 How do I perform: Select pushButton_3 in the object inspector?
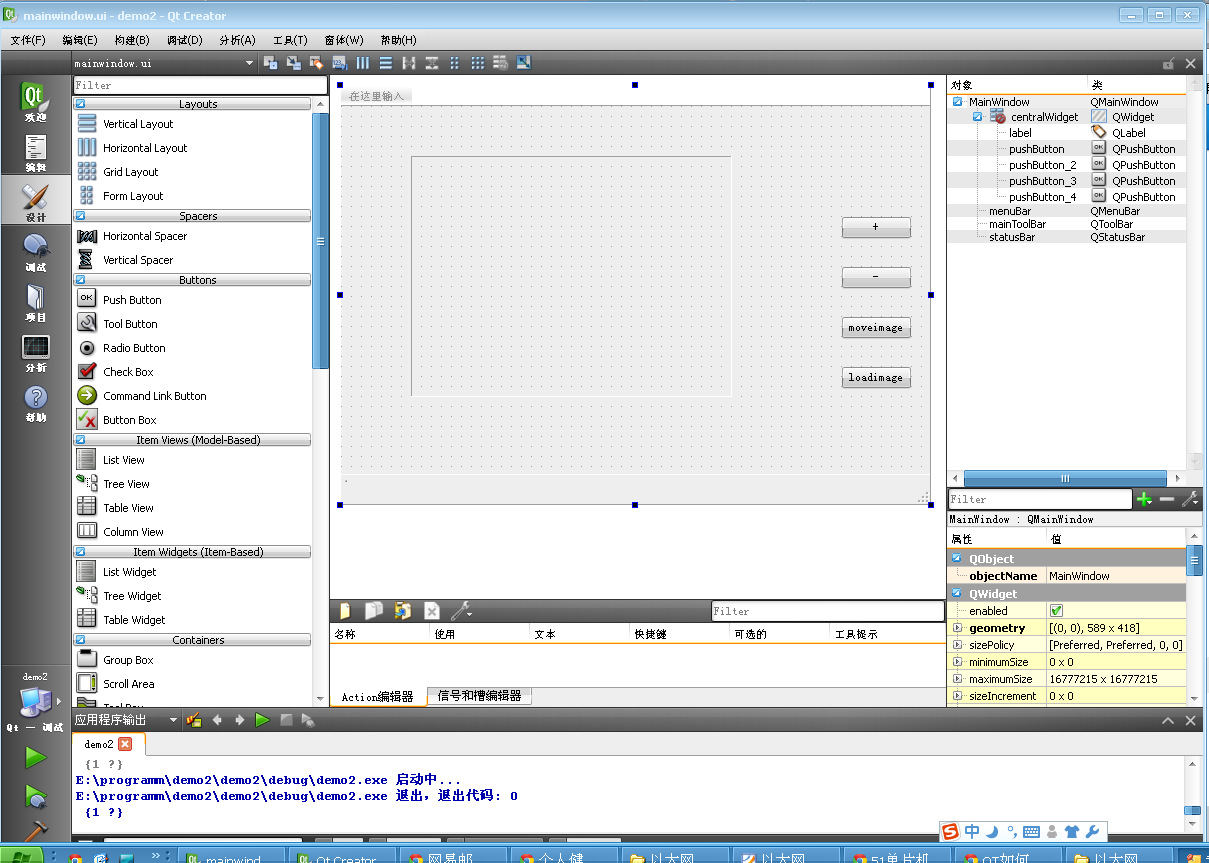(1043, 180)
